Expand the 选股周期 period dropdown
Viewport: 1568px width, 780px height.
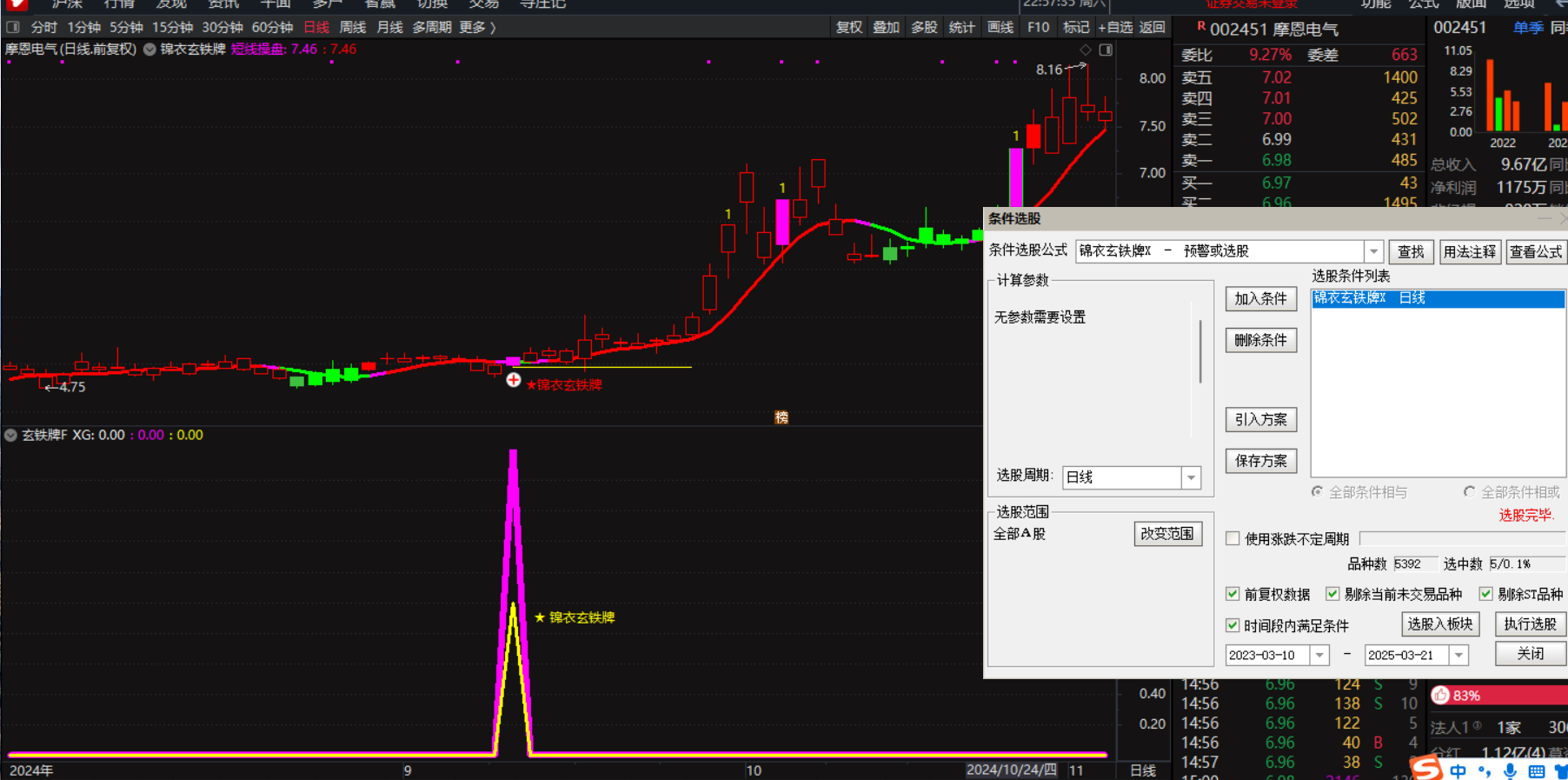tap(1191, 477)
